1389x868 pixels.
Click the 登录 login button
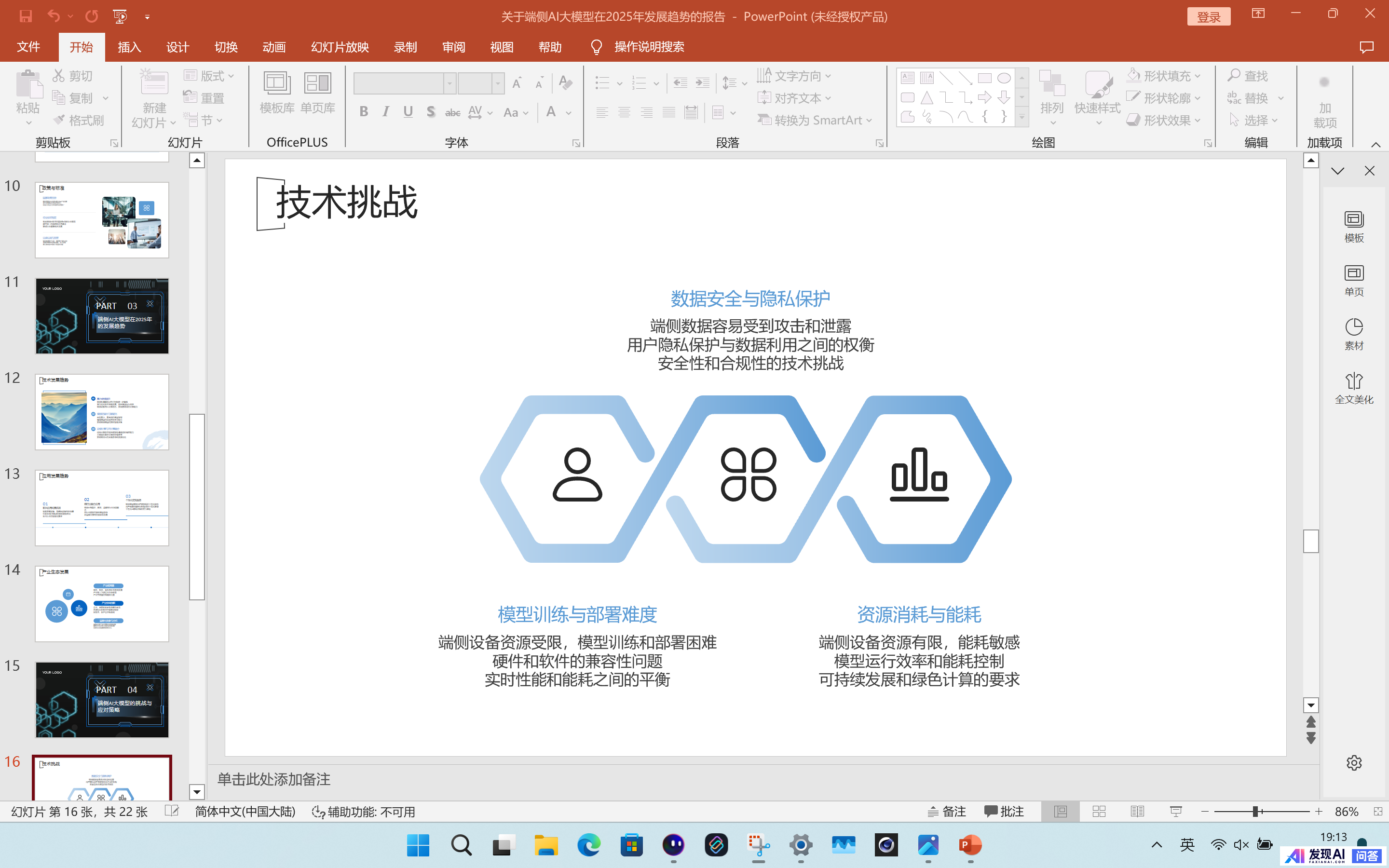click(1208, 17)
